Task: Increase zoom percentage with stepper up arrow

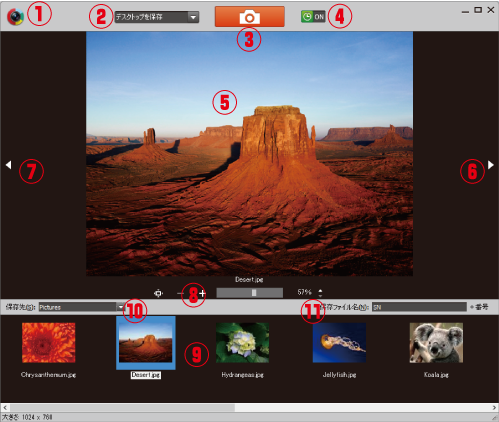Action: (320, 291)
